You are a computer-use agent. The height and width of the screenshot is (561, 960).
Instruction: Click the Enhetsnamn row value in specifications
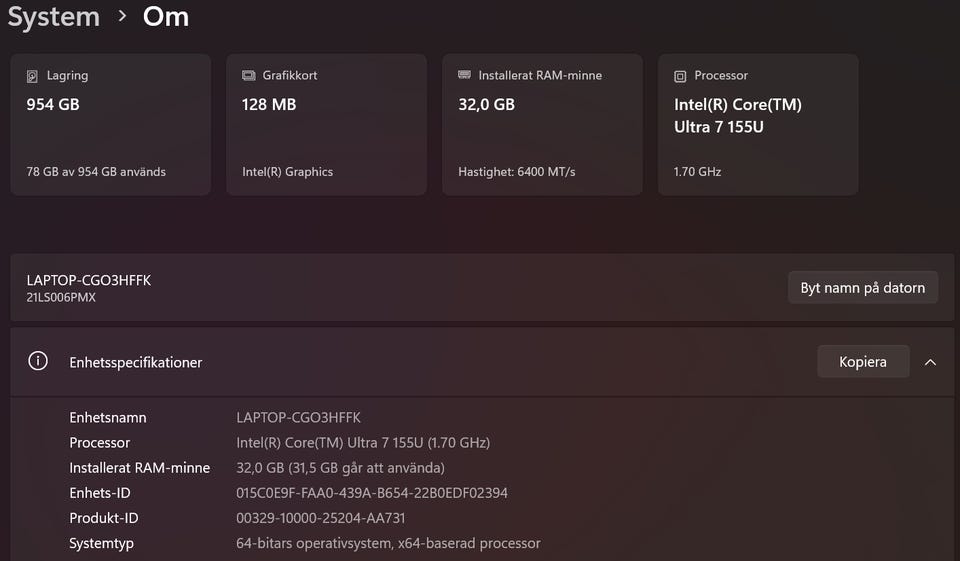298,417
